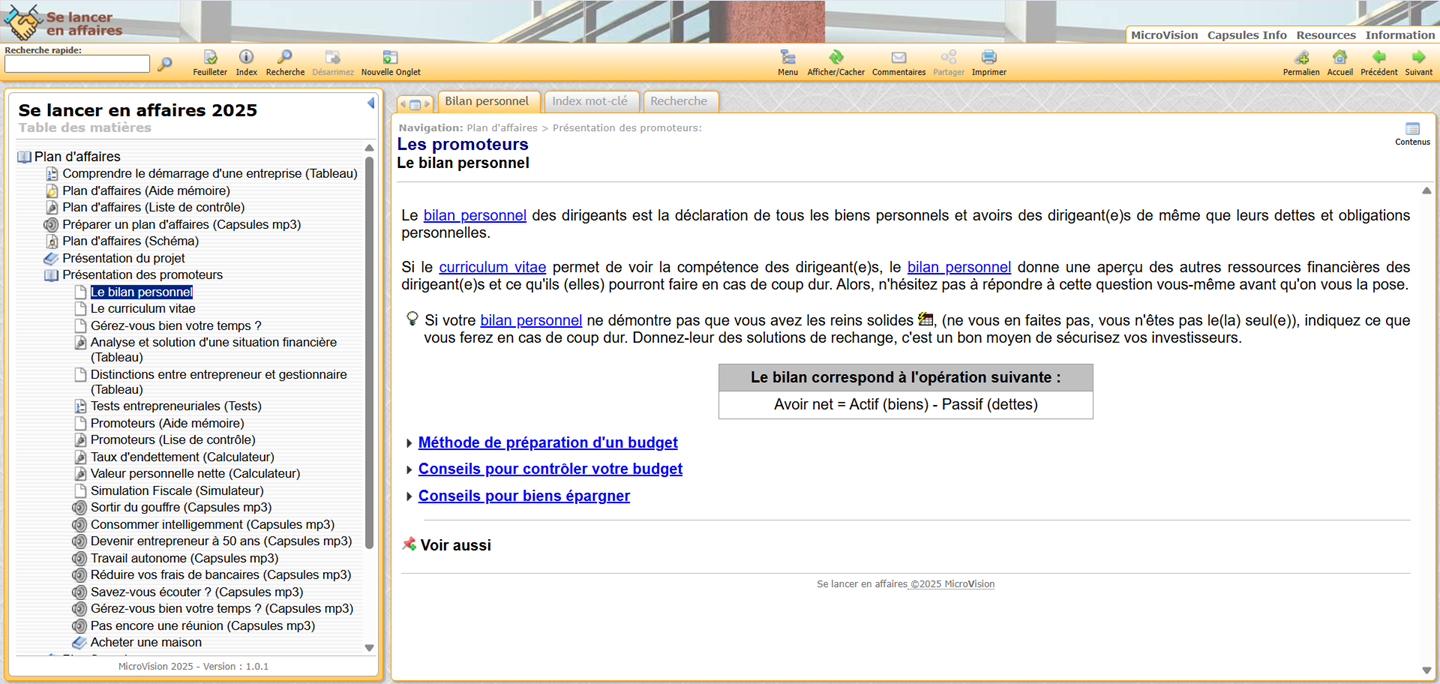This screenshot has width=1440, height=684.
Task: Expand Conseils pour biens épargner section
Action: tap(523, 496)
